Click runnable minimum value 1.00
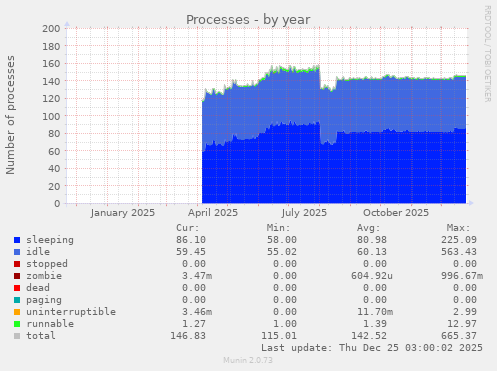The height and width of the screenshot is (371, 497). pos(285,324)
